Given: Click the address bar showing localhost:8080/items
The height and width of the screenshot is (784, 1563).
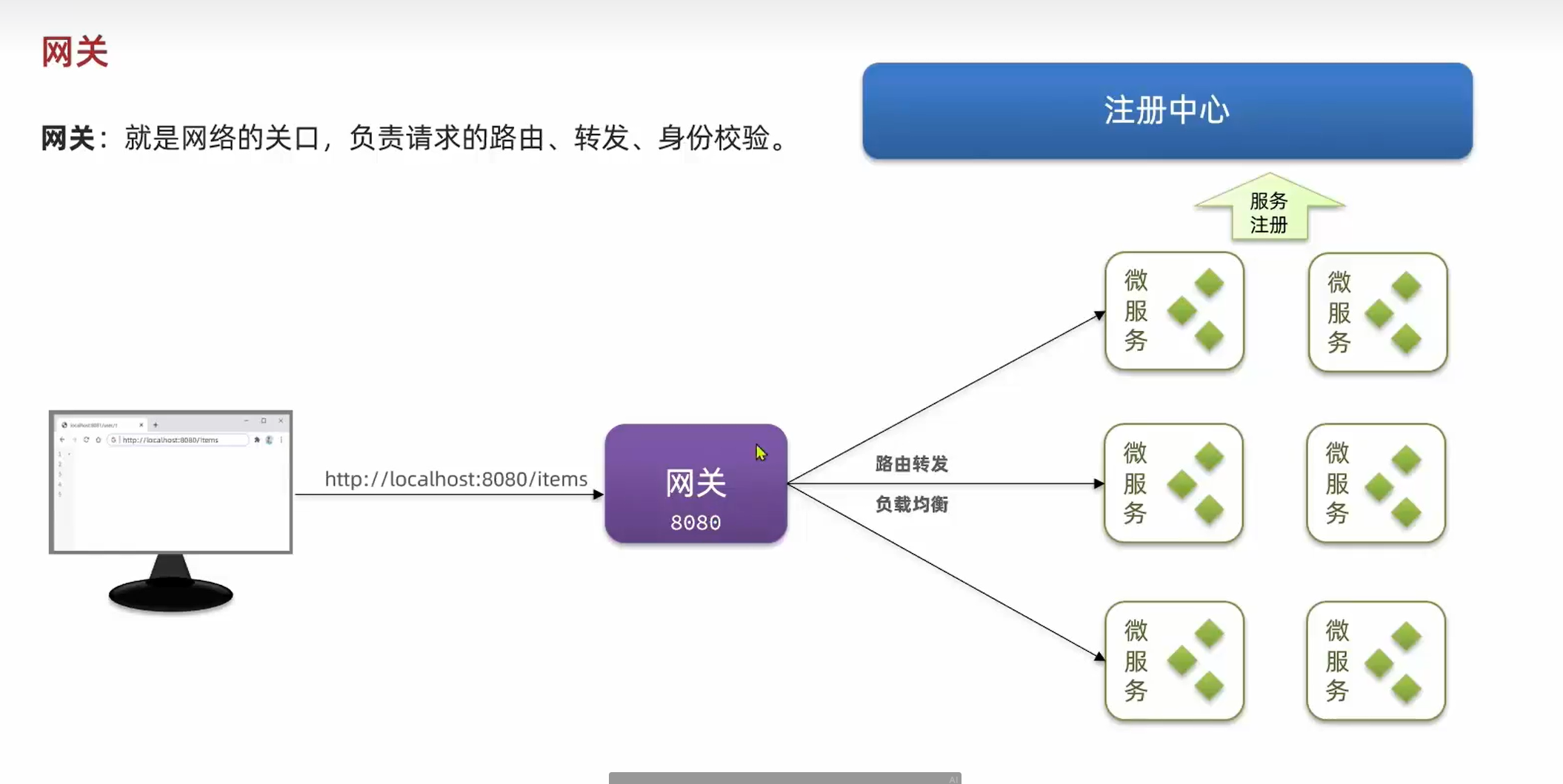Looking at the screenshot, I should (x=178, y=440).
